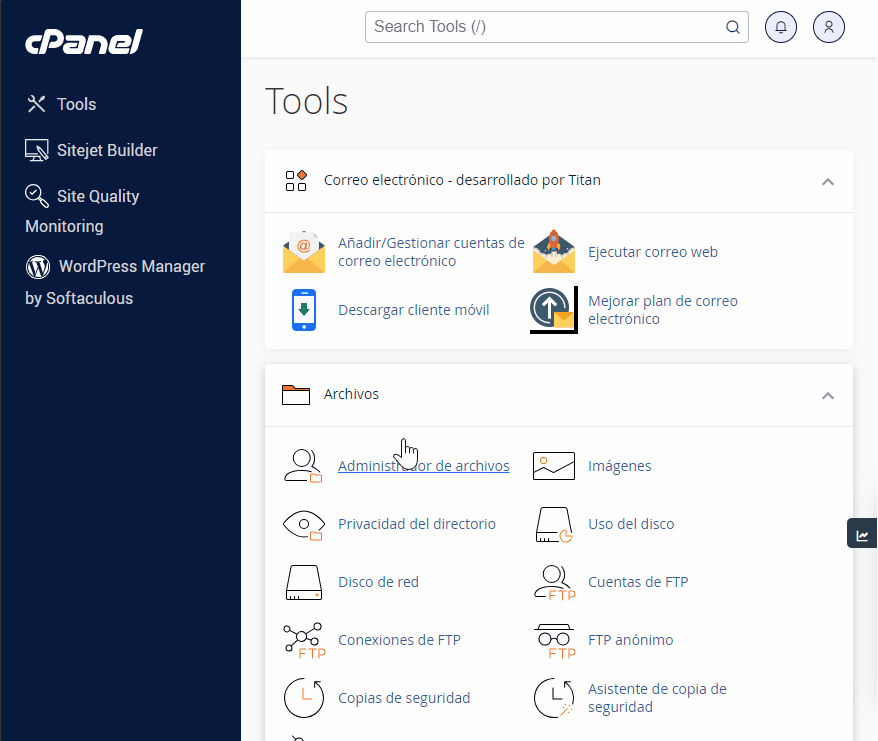The height and width of the screenshot is (741, 878).
Task: Click the Archivos folder icon
Action: pos(296,395)
